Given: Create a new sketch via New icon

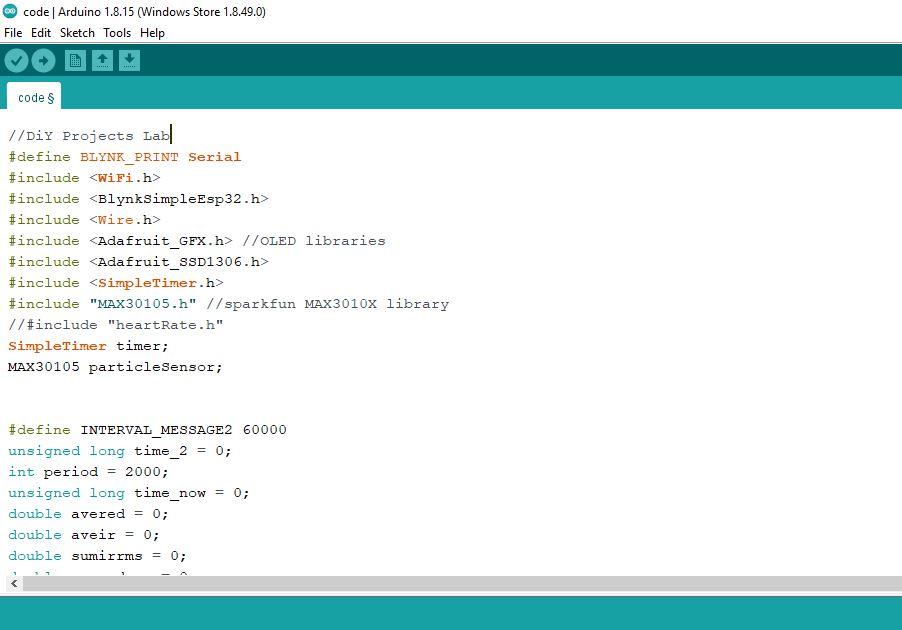Looking at the screenshot, I should (x=75, y=60).
